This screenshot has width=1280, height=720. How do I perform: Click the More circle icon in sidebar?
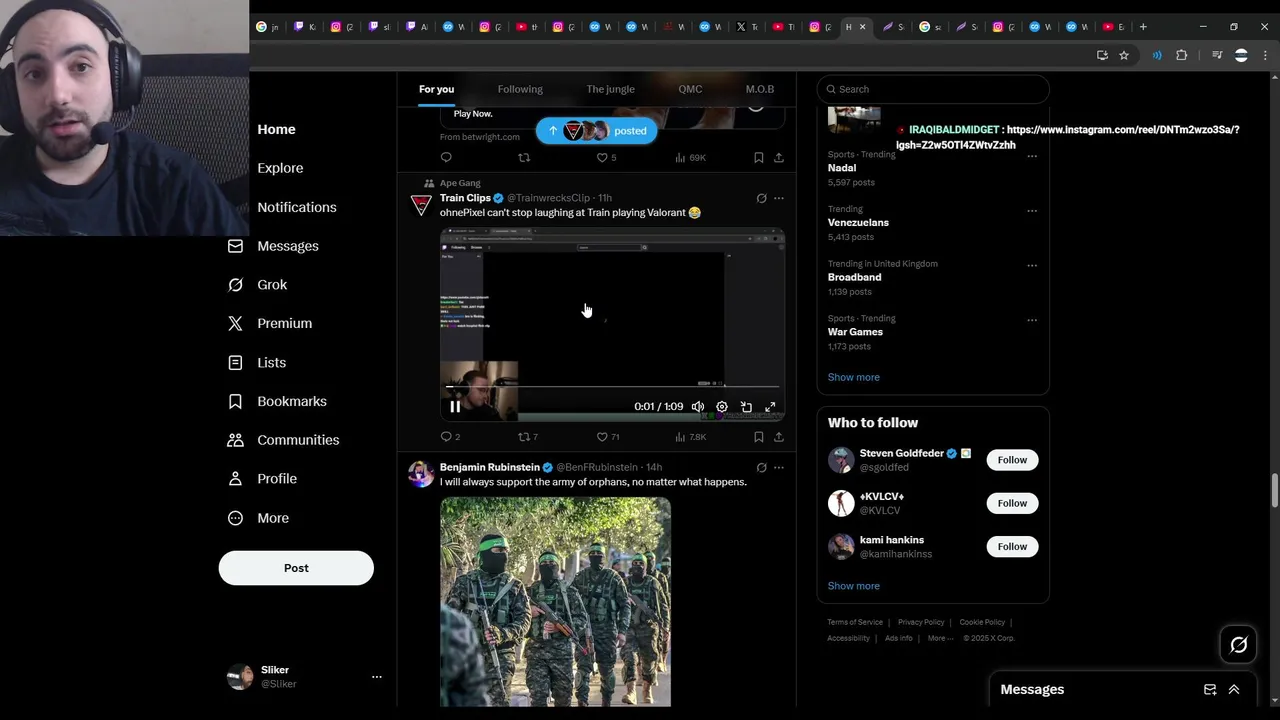(x=235, y=518)
